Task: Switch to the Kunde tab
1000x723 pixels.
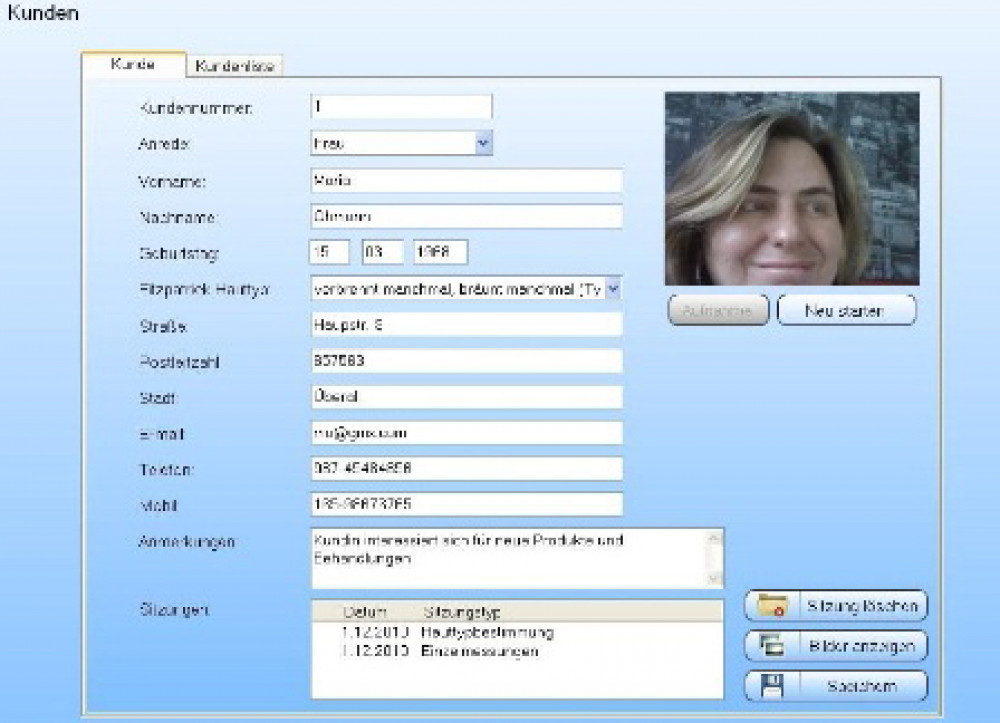Action: pos(133,65)
